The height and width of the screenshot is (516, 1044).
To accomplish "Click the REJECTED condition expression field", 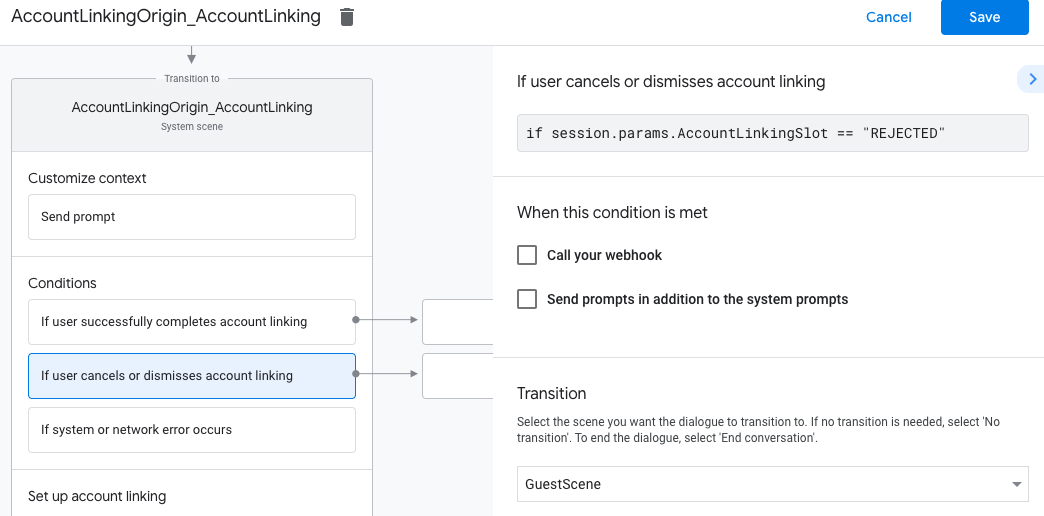I will click(x=771, y=133).
